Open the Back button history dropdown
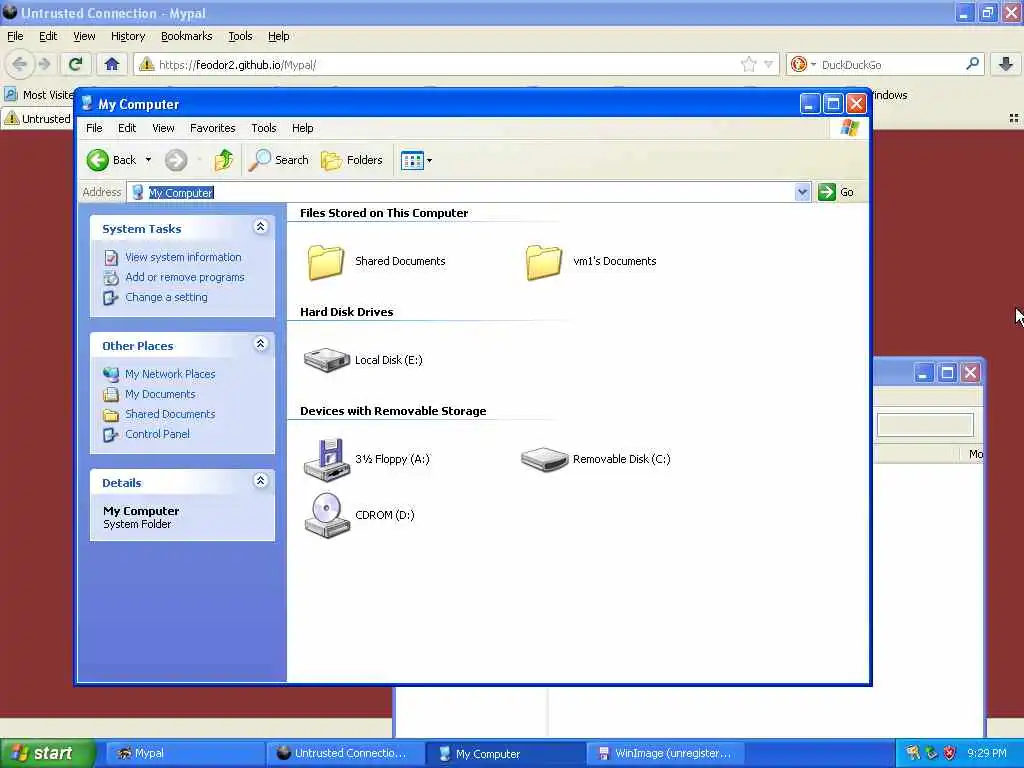The height and width of the screenshot is (768, 1024). 148,160
